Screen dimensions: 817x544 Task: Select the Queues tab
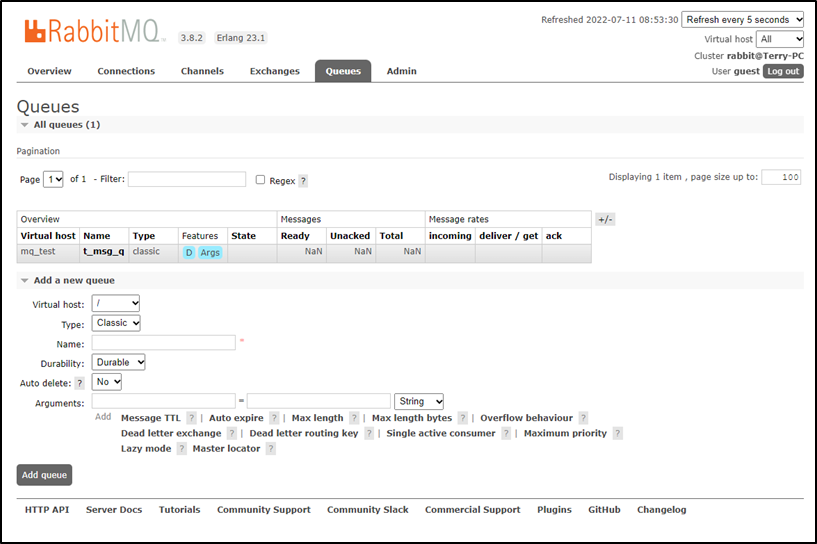click(x=343, y=71)
